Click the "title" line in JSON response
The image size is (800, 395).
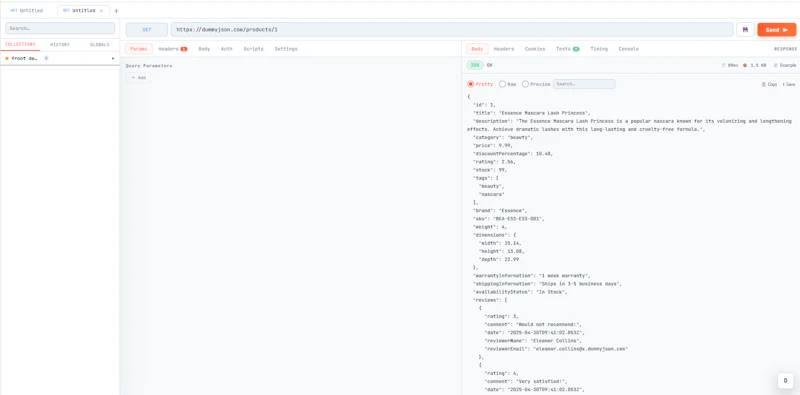[532, 113]
